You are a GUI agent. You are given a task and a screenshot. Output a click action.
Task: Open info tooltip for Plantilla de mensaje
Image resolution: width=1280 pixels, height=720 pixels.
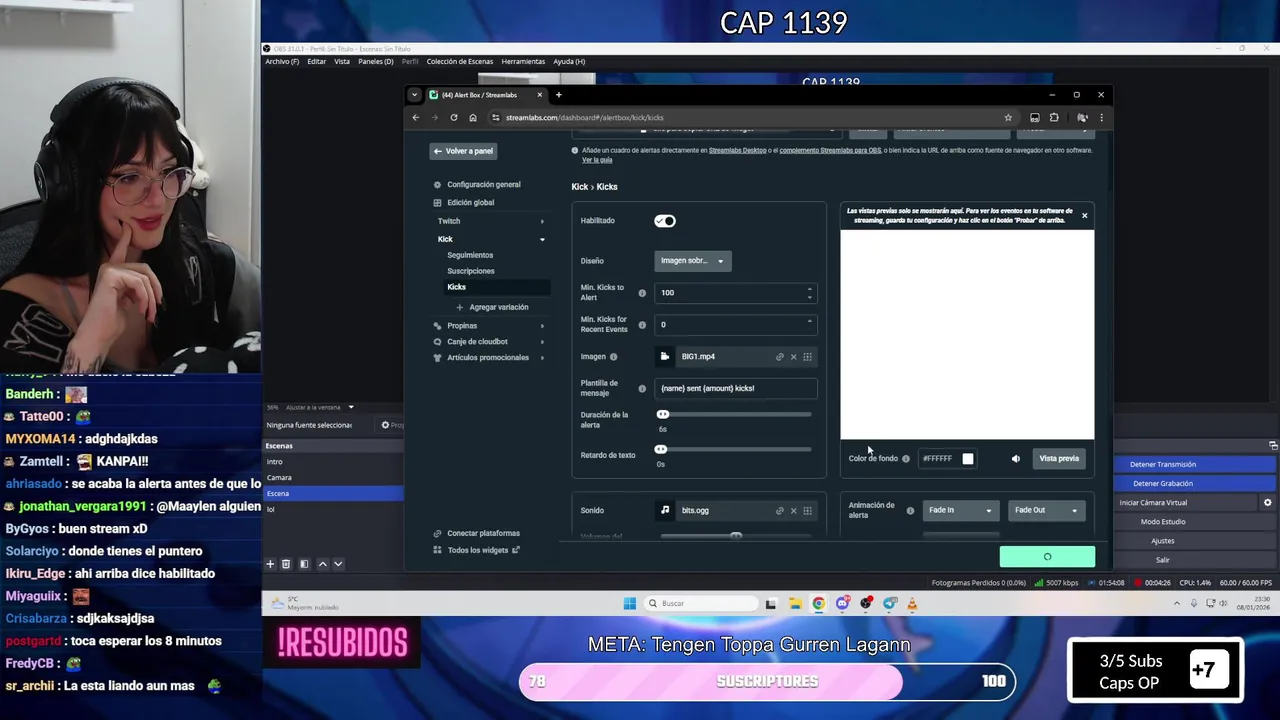pos(642,389)
